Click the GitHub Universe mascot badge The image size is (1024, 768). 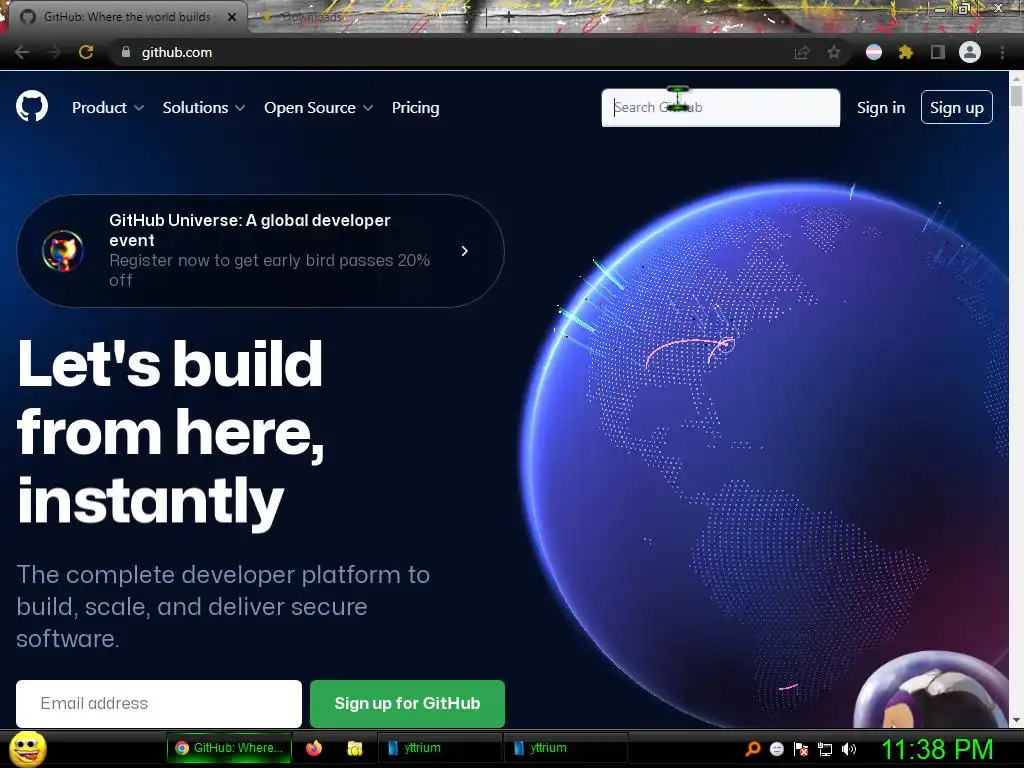point(63,250)
